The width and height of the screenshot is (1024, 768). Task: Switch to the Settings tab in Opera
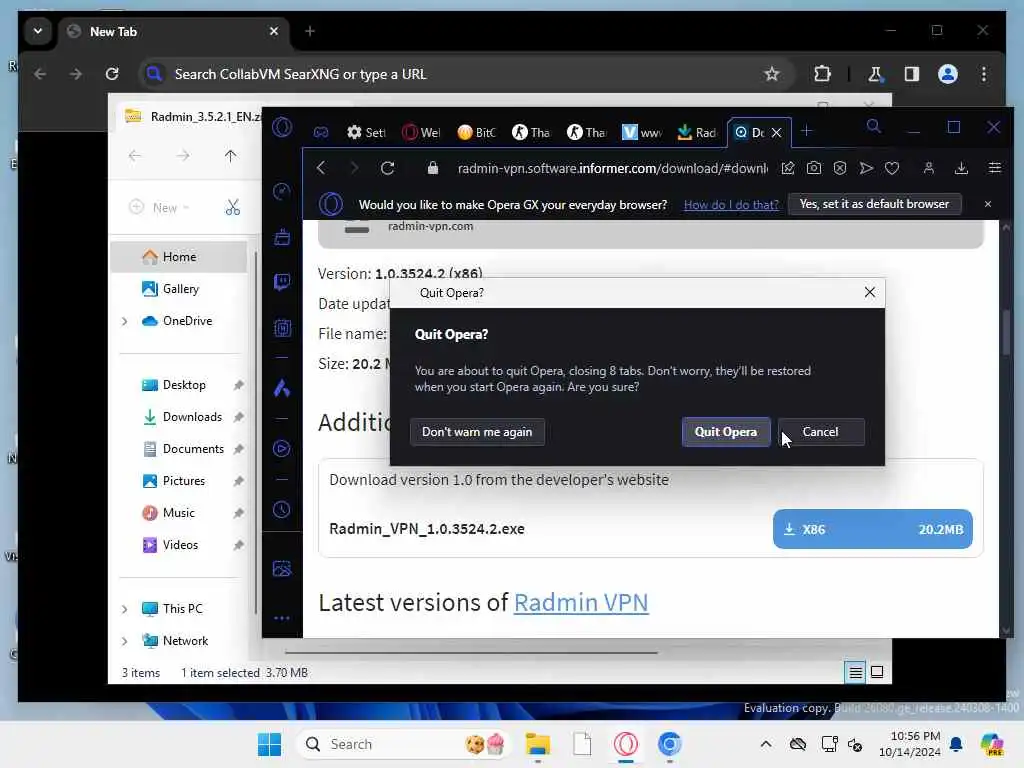click(366, 132)
